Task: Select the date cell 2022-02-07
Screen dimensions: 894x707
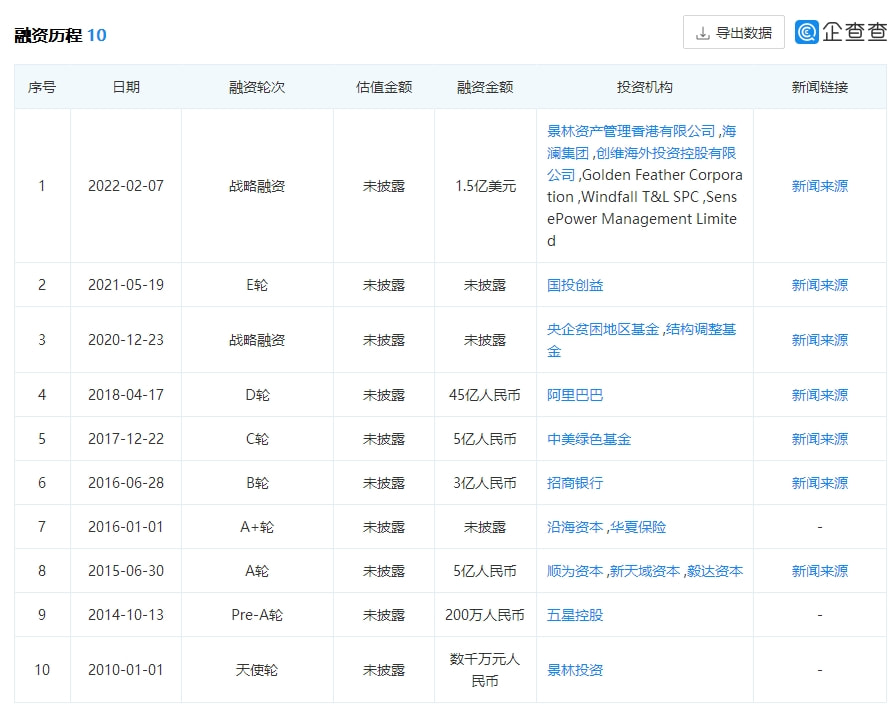Action: coord(126,186)
